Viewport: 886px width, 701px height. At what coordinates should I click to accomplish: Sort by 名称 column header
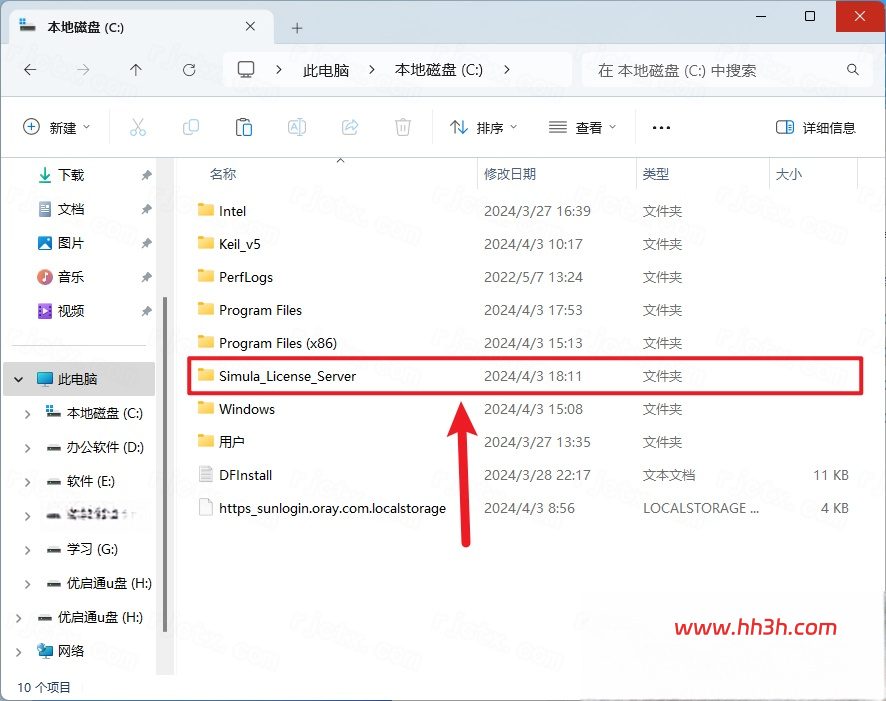223,174
